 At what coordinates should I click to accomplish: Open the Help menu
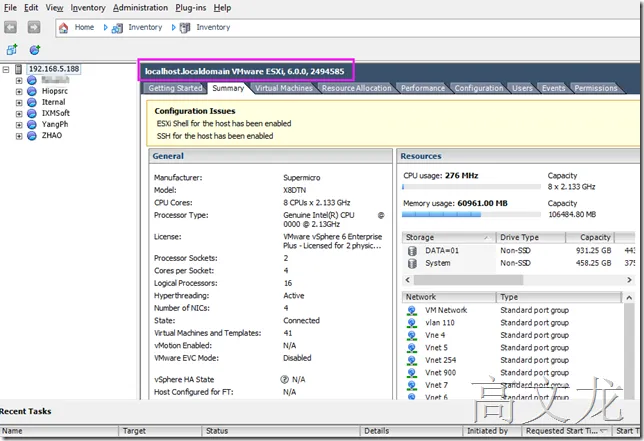[222, 8]
